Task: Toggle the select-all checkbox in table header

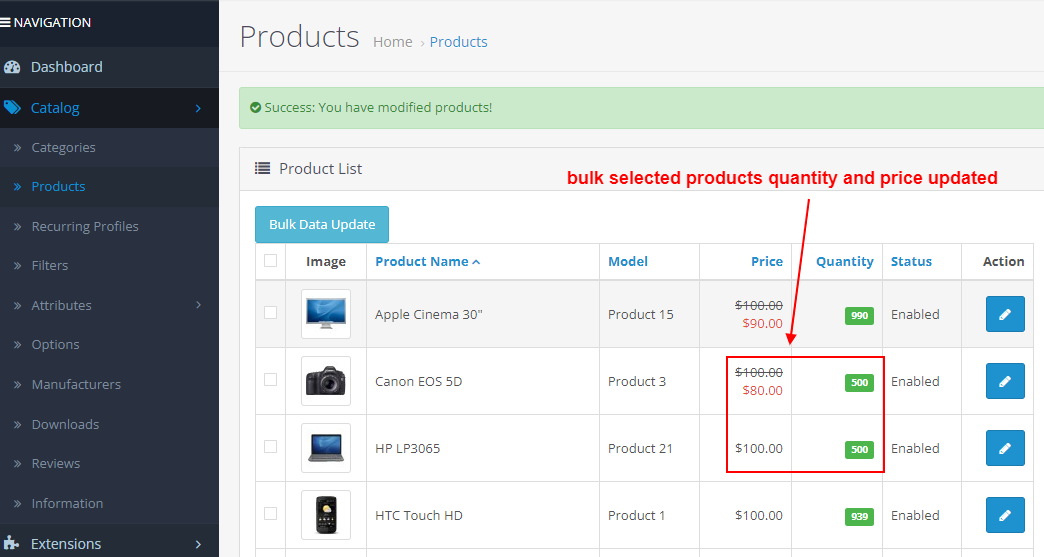Action: click(x=270, y=261)
